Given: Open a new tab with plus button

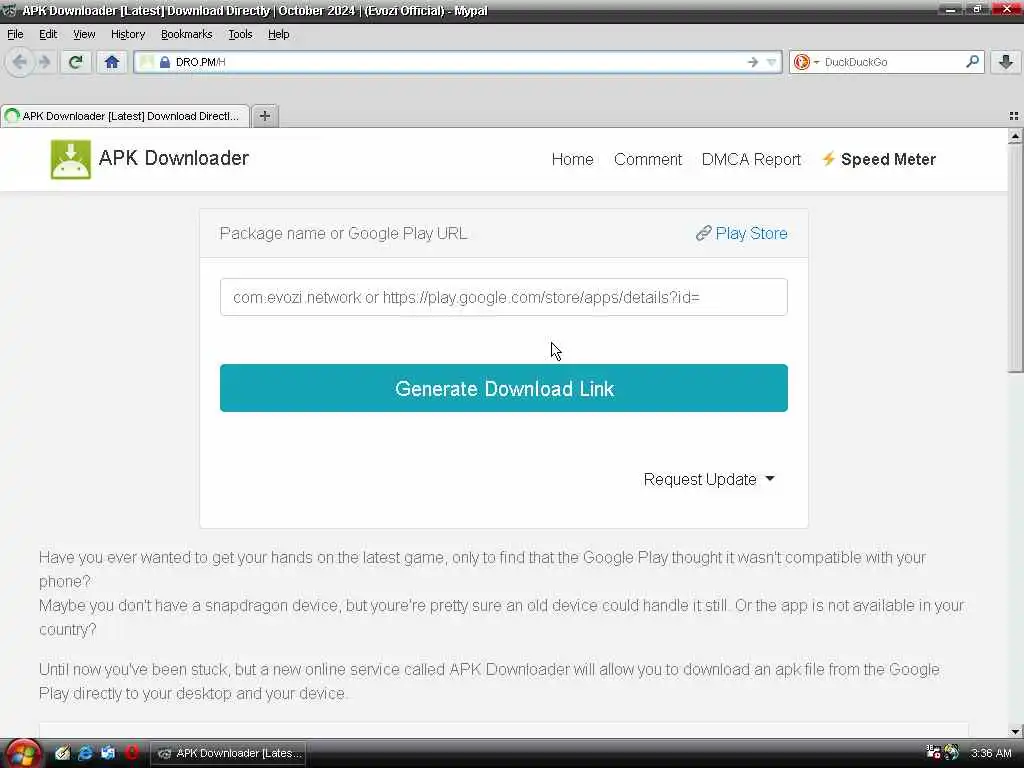Looking at the screenshot, I should (x=264, y=116).
